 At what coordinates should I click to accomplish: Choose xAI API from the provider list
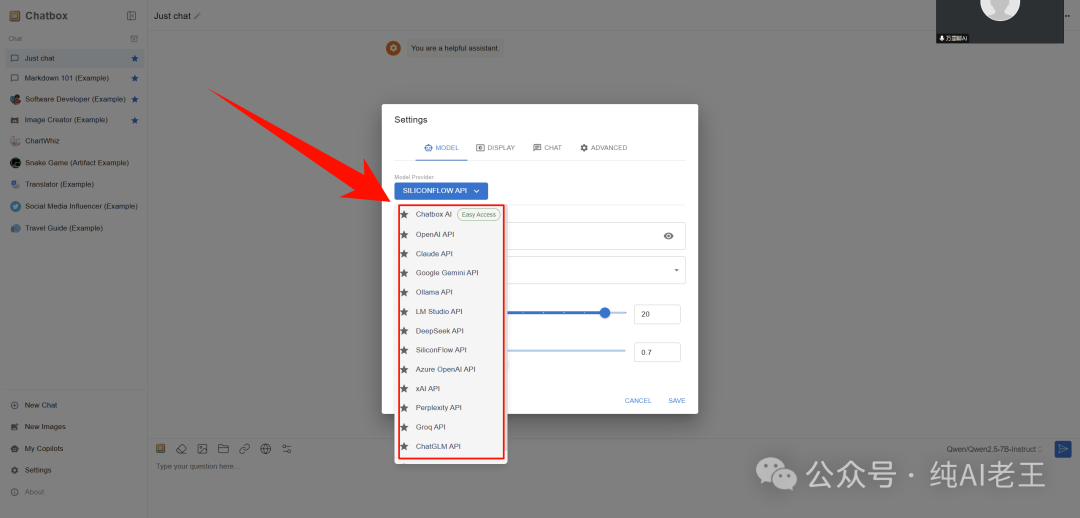point(451,388)
